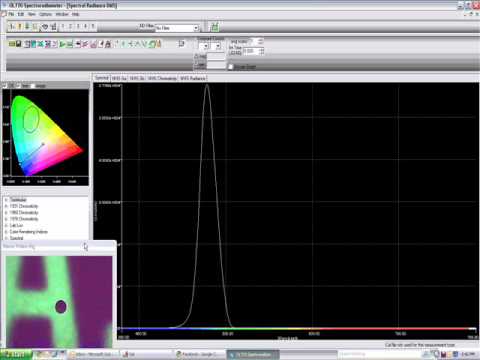
Task: Select the 1931 Chromaticity tree item
Action: click(24, 206)
